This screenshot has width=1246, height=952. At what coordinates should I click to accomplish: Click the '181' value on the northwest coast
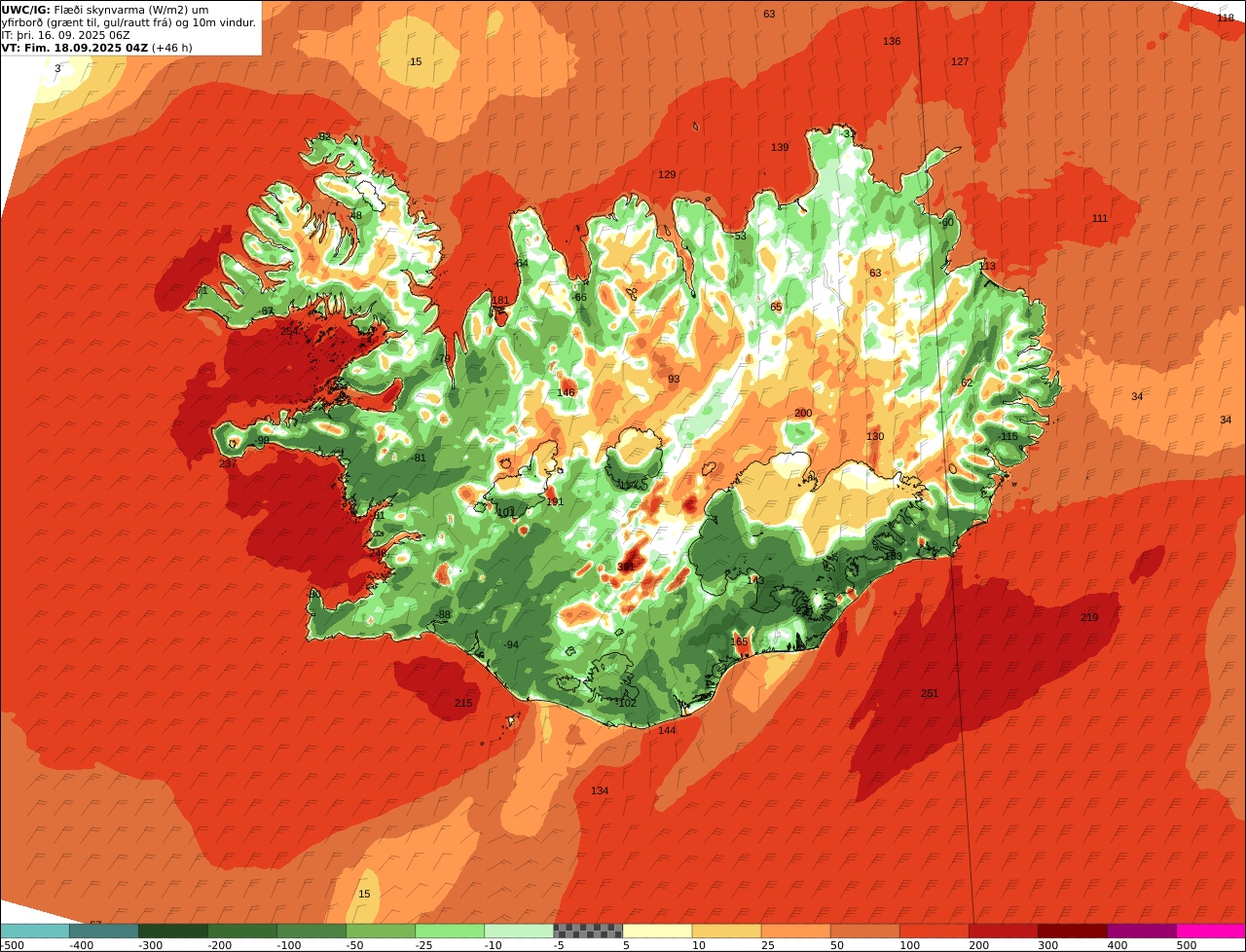tap(501, 300)
